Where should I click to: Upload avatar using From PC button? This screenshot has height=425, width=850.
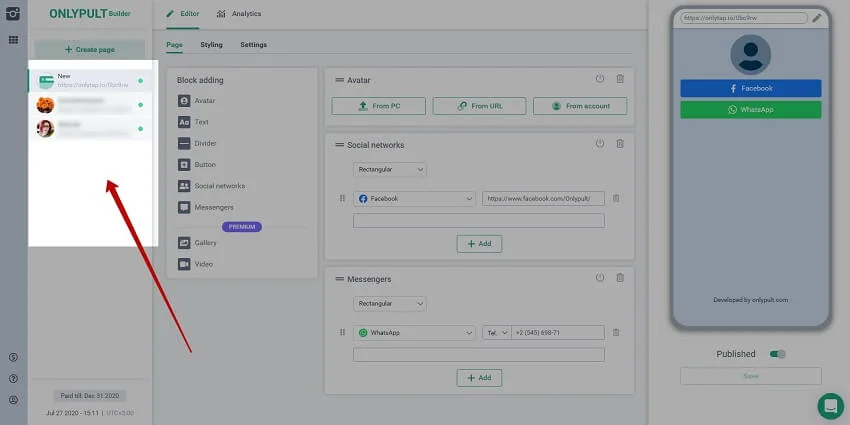(379, 106)
